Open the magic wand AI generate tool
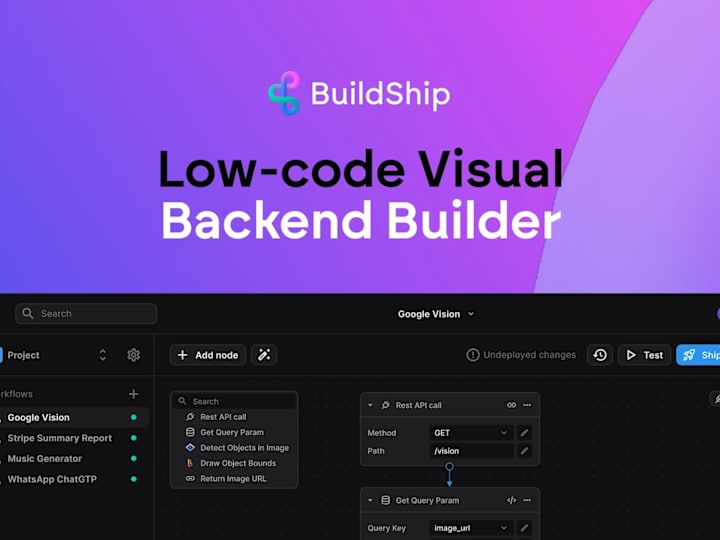Image resolution: width=720 pixels, height=540 pixels. coord(264,355)
